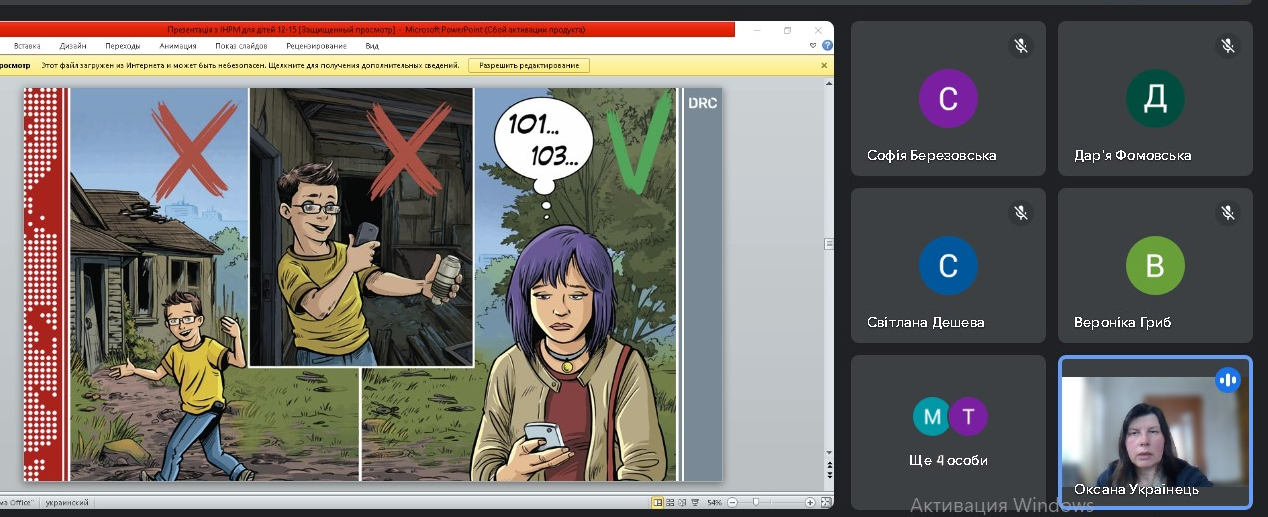This screenshot has width=1268, height=517.
Task: Open the Переходы ribbon tab
Action: [123, 45]
